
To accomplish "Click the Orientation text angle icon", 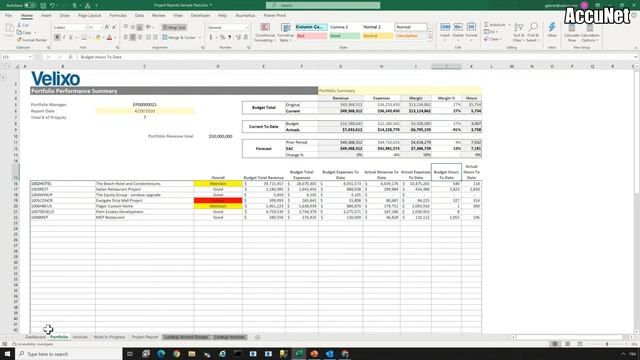I will [149, 27].
